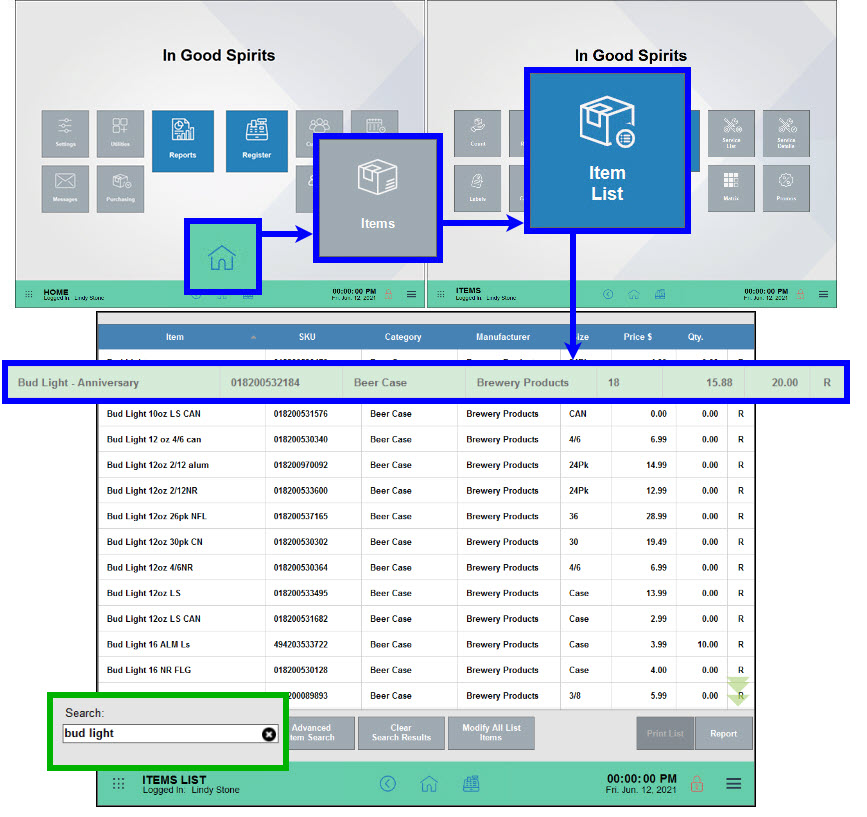This screenshot has width=867, height=817.
Task: Select the Bud Light 12oz 30pk CN row
Action: pyautogui.click(x=426, y=542)
